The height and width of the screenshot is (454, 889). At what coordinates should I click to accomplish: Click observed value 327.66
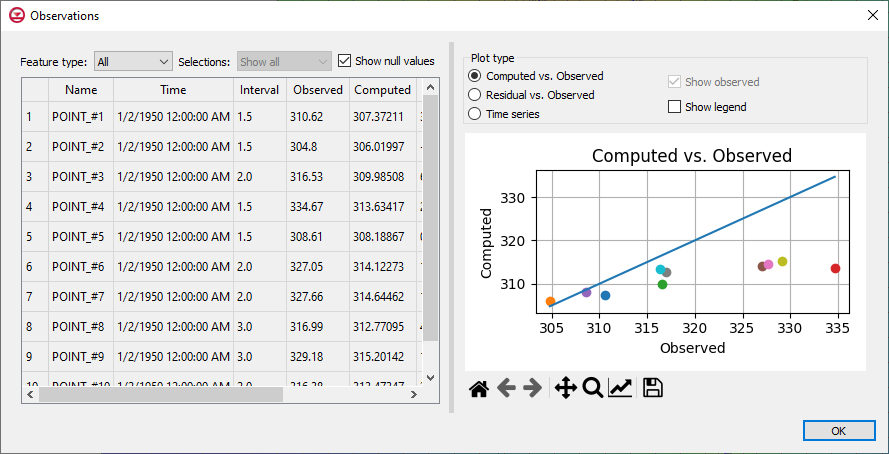pyautogui.click(x=318, y=296)
